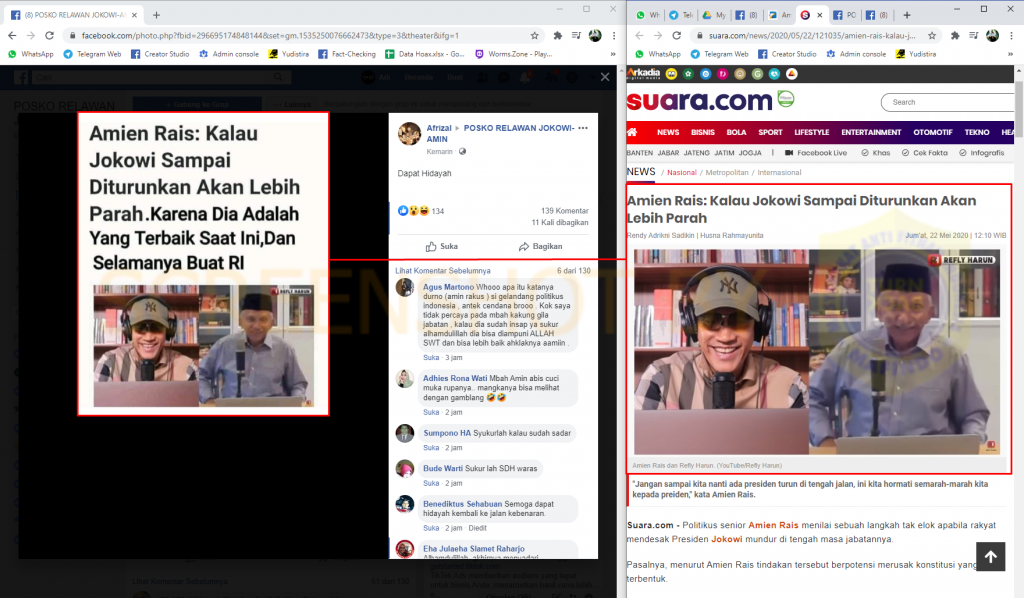Image resolution: width=1024 pixels, height=598 pixels.
Task: Open the post options three-dot menu
Action: 583,128
